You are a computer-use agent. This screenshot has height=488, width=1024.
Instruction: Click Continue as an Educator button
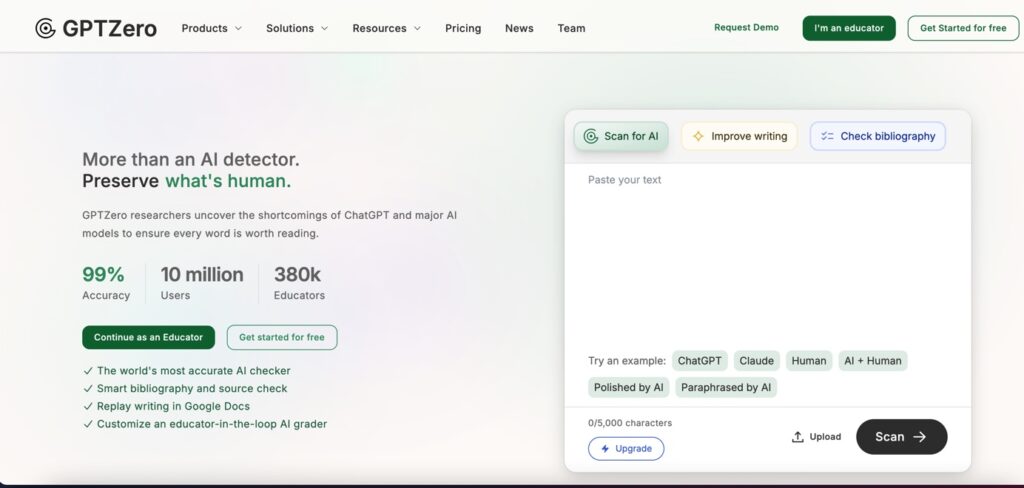(148, 337)
